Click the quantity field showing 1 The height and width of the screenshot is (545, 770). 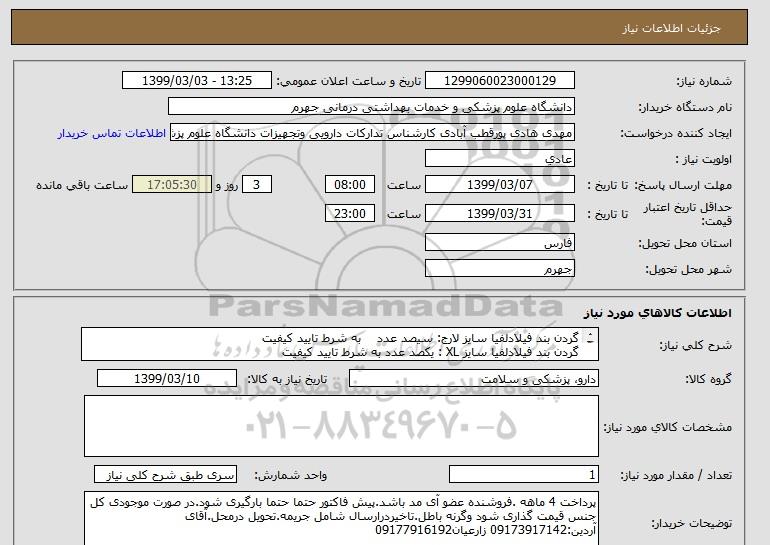click(x=523, y=475)
